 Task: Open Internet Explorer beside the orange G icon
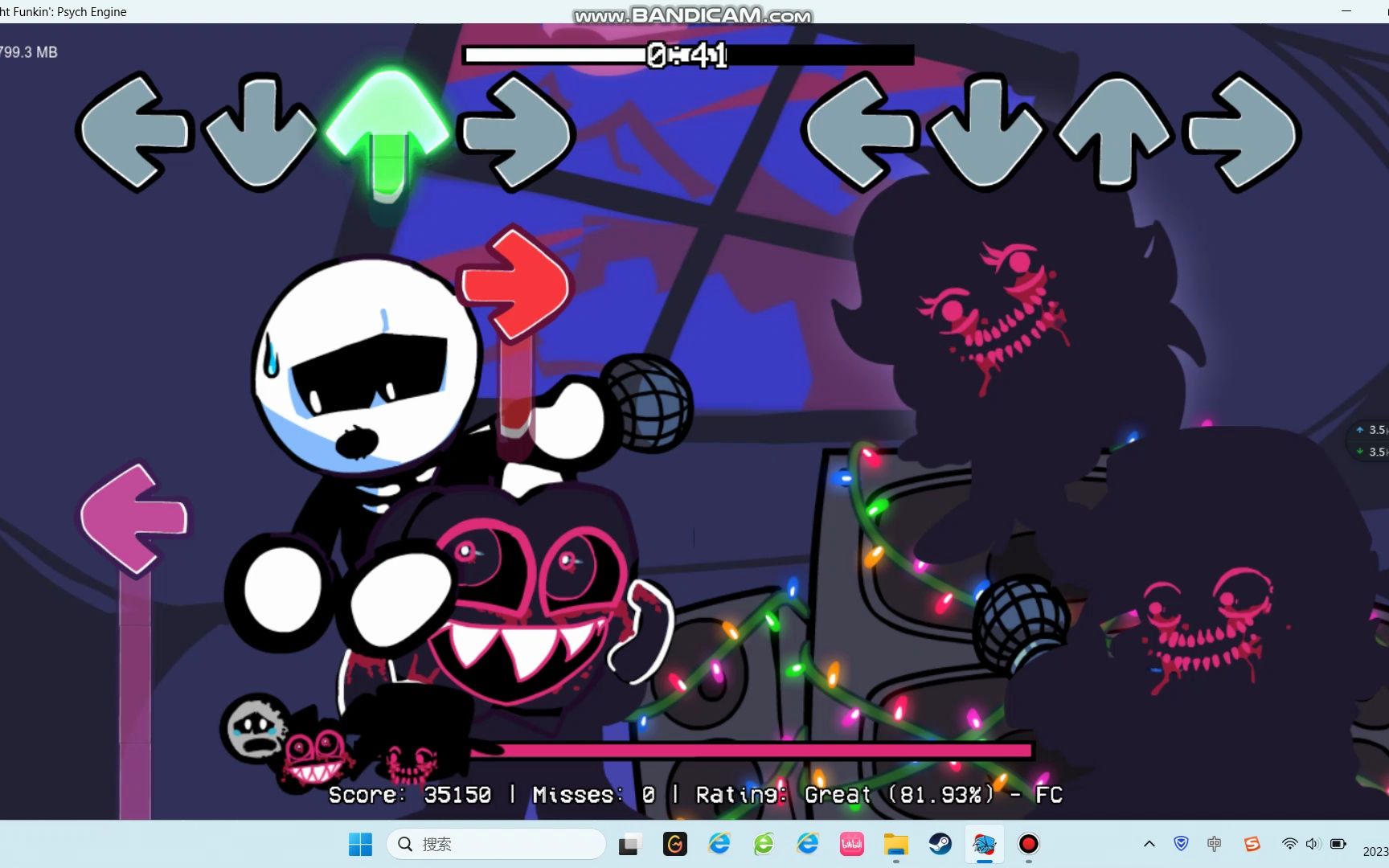719,844
